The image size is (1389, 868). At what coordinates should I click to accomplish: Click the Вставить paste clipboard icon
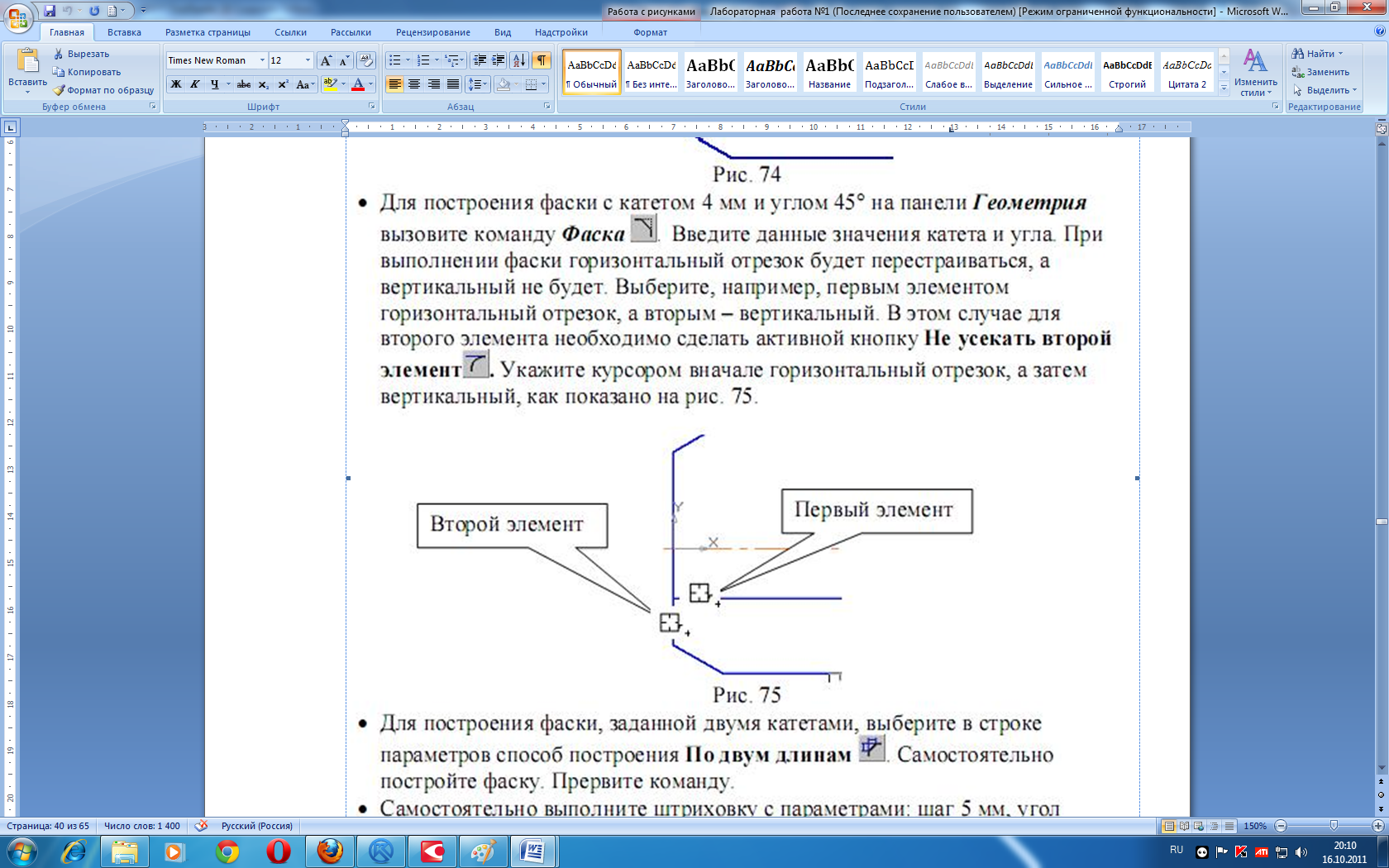pyautogui.click(x=27, y=60)
